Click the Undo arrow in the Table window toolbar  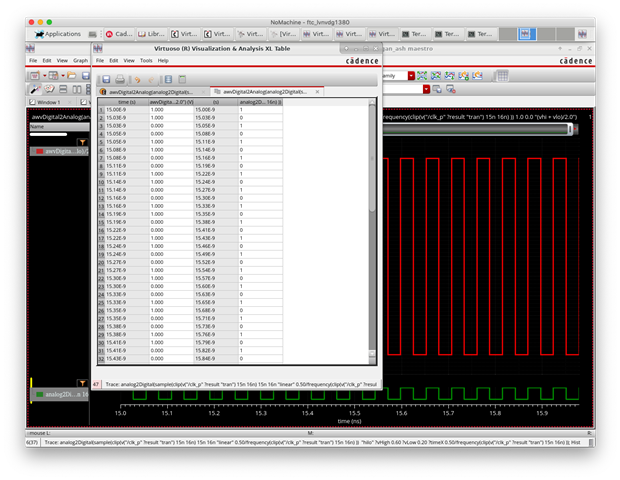pyautogui.click(x=137, y=80)
